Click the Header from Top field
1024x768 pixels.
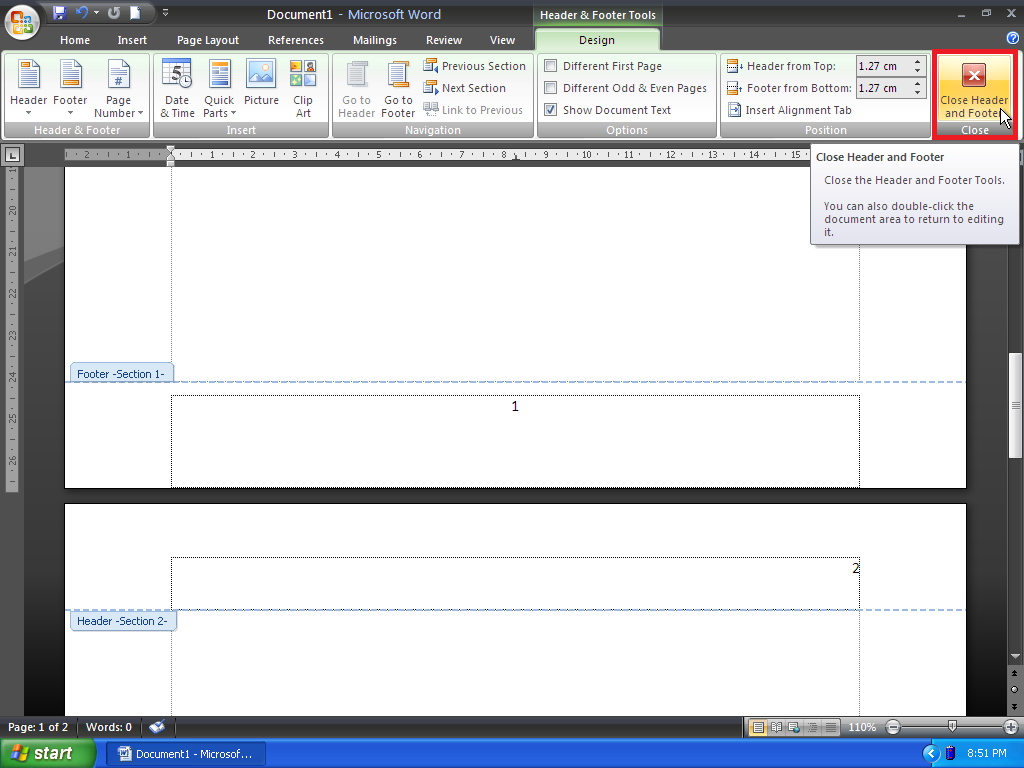point(884,66)
